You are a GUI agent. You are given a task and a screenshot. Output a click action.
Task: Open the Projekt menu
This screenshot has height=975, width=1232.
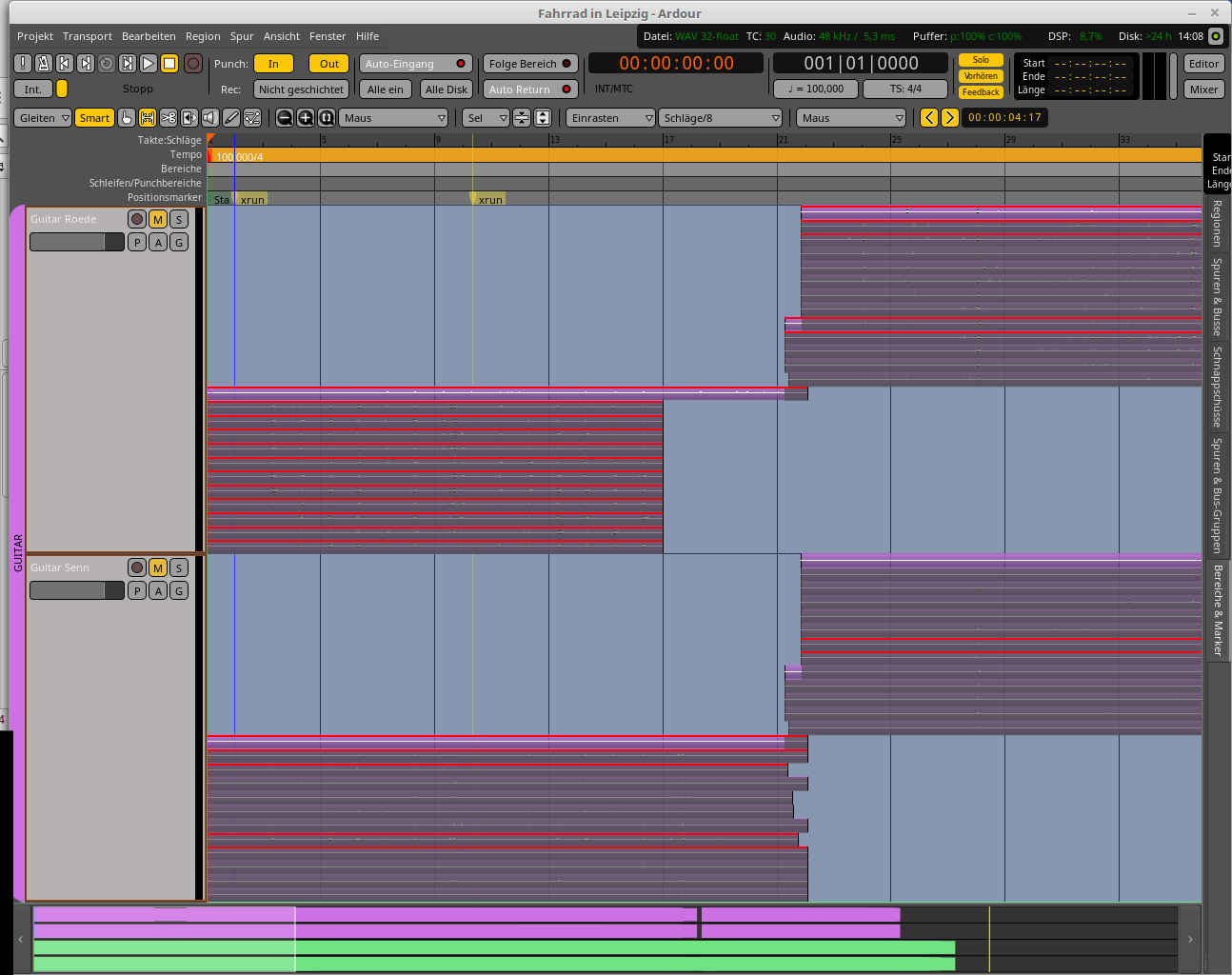35,36
